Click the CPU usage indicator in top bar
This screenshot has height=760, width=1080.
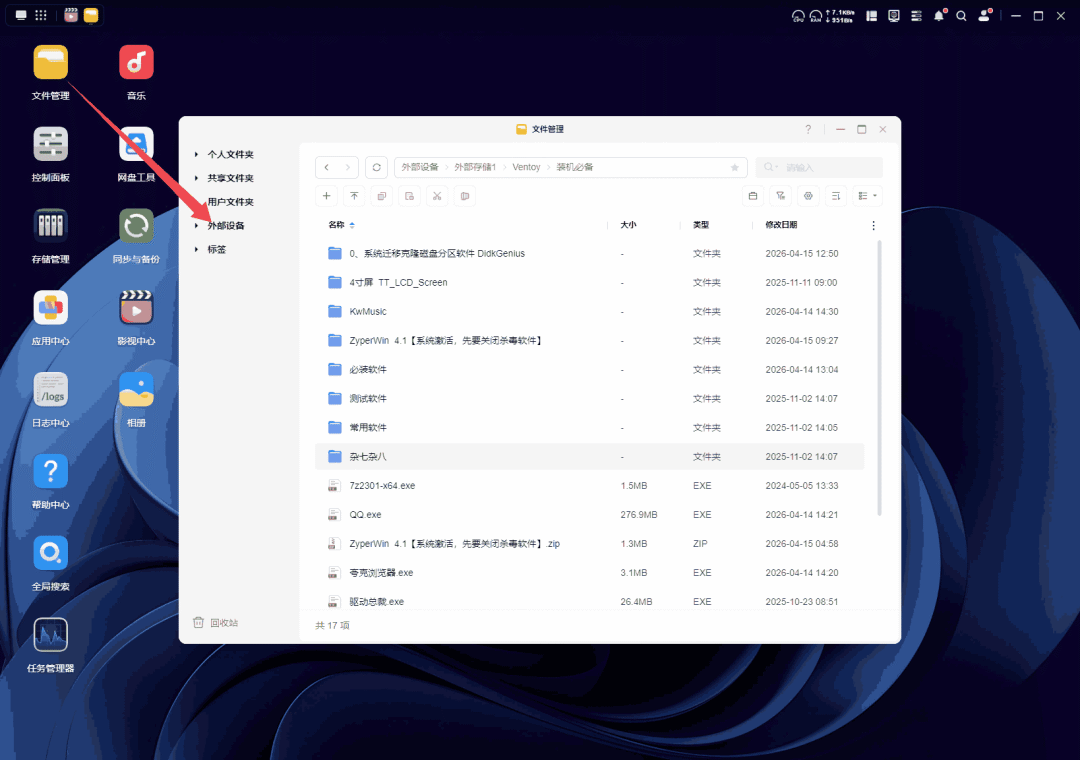tap(798, 15)
